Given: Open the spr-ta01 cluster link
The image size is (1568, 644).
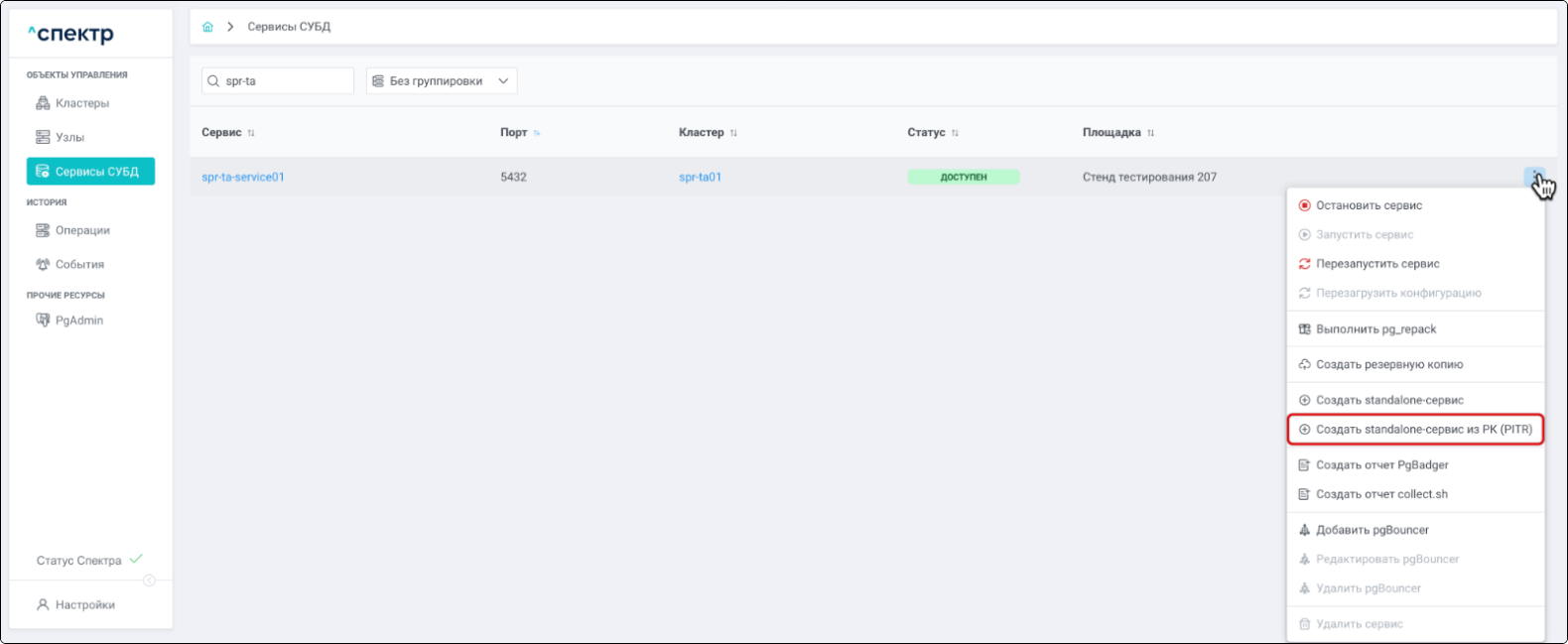Looking at the screenshot, I should [x=700, y=178].
